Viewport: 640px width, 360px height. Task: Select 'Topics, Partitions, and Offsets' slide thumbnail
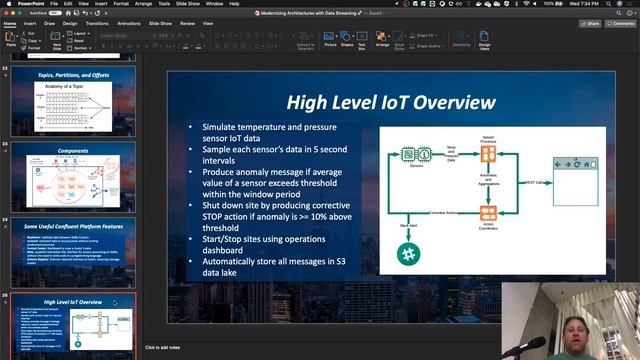[x=73, y=101]
